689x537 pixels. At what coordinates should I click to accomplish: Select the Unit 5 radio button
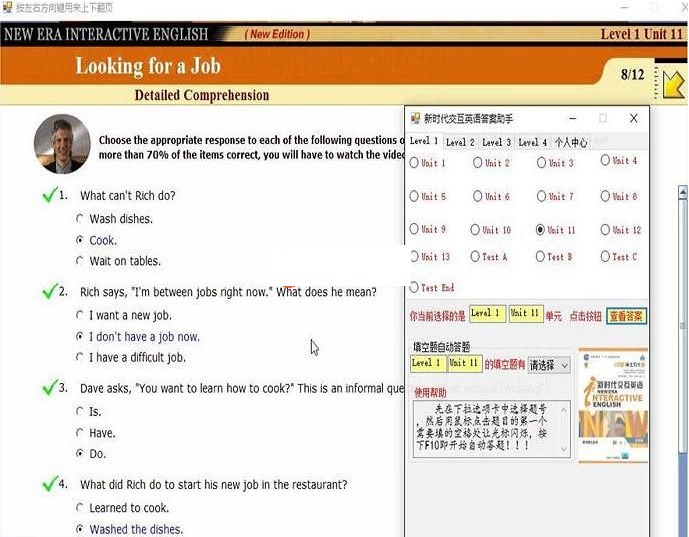point(415,197)
